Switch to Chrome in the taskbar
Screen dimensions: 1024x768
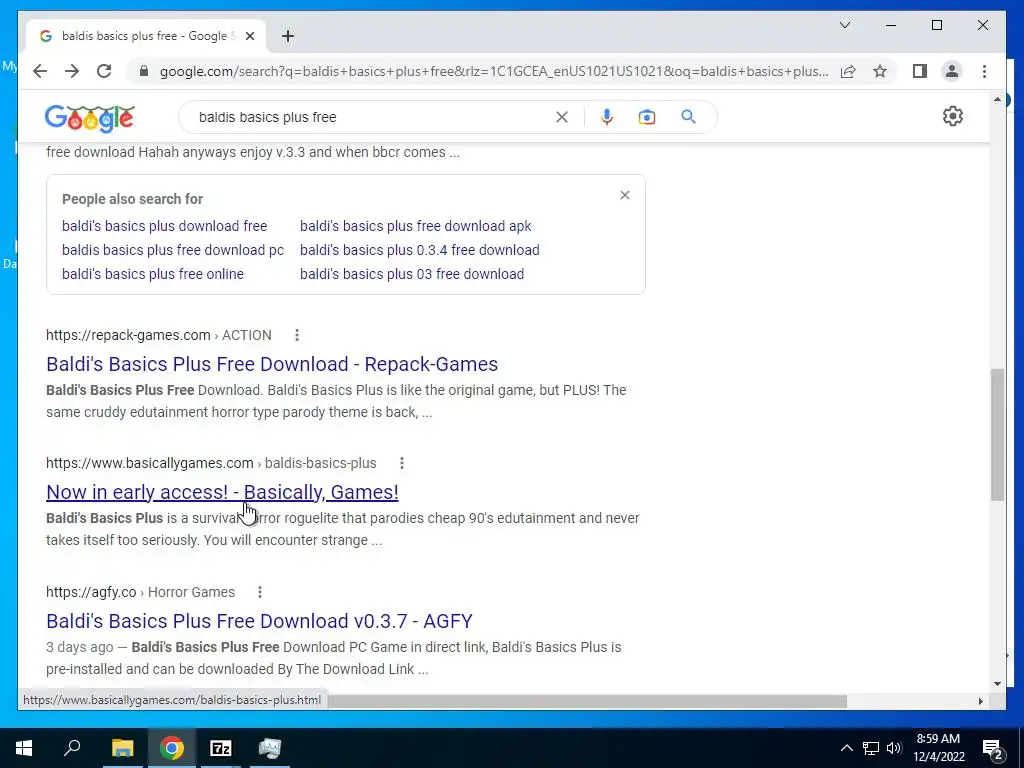(172, 748)
